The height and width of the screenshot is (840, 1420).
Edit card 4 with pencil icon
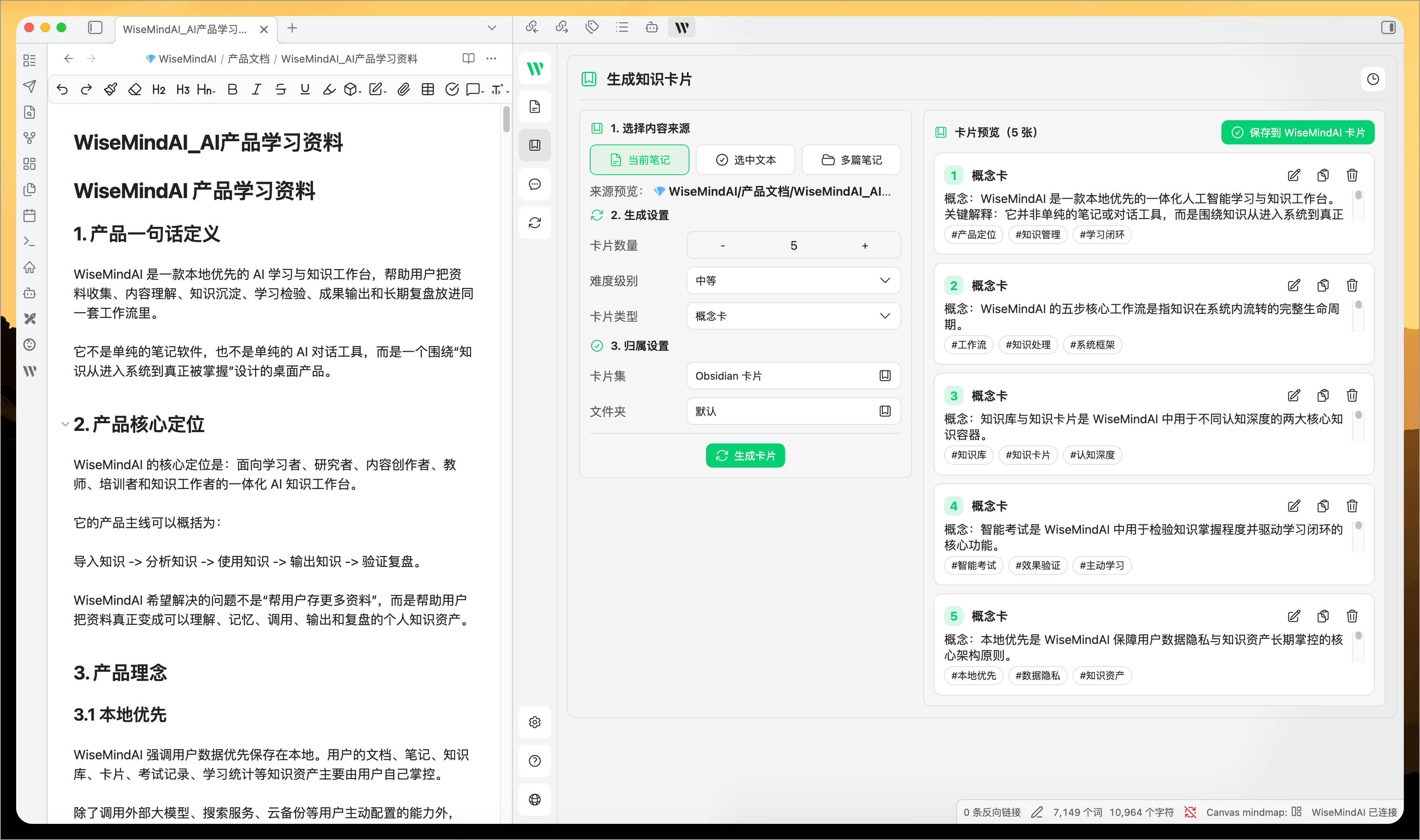click(1294, 506)
